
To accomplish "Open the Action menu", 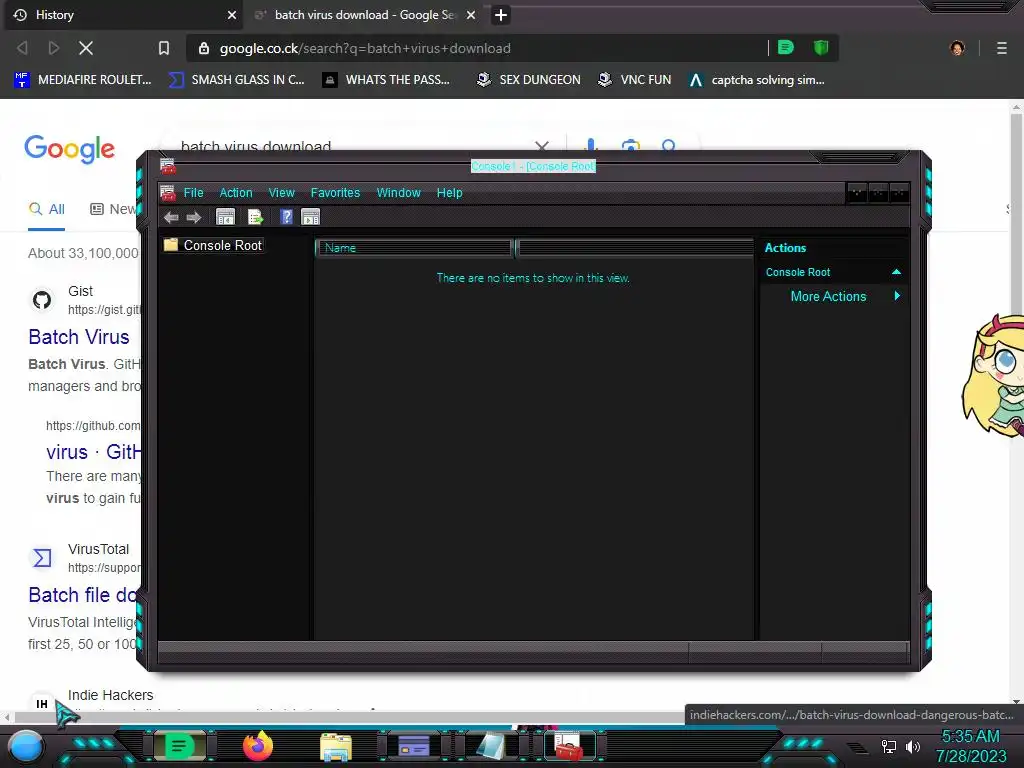I will [236, 193].
